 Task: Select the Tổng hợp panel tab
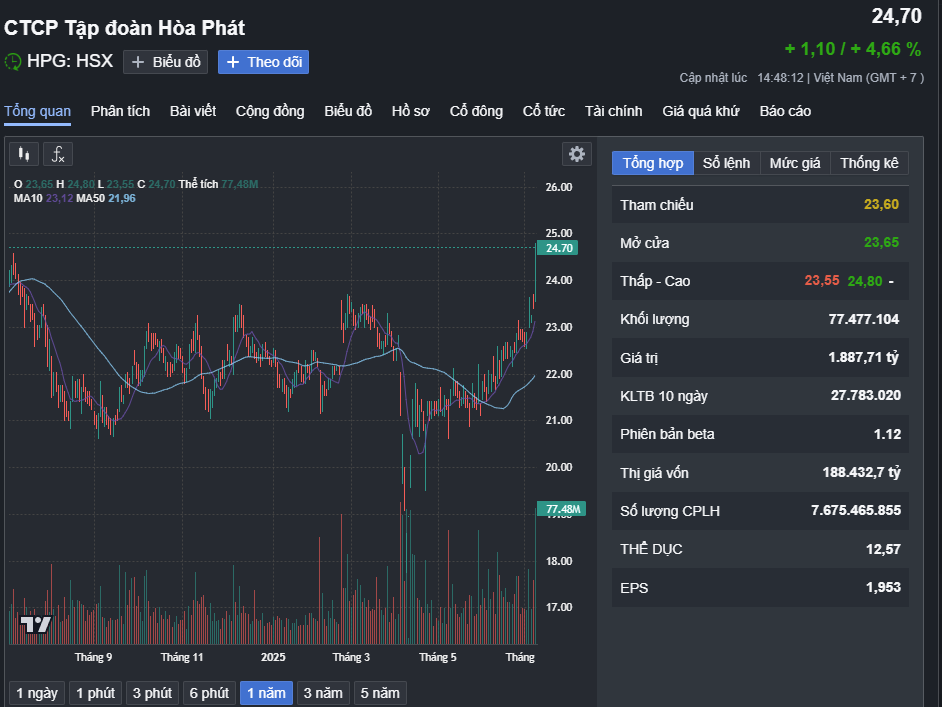click(653, 163)
